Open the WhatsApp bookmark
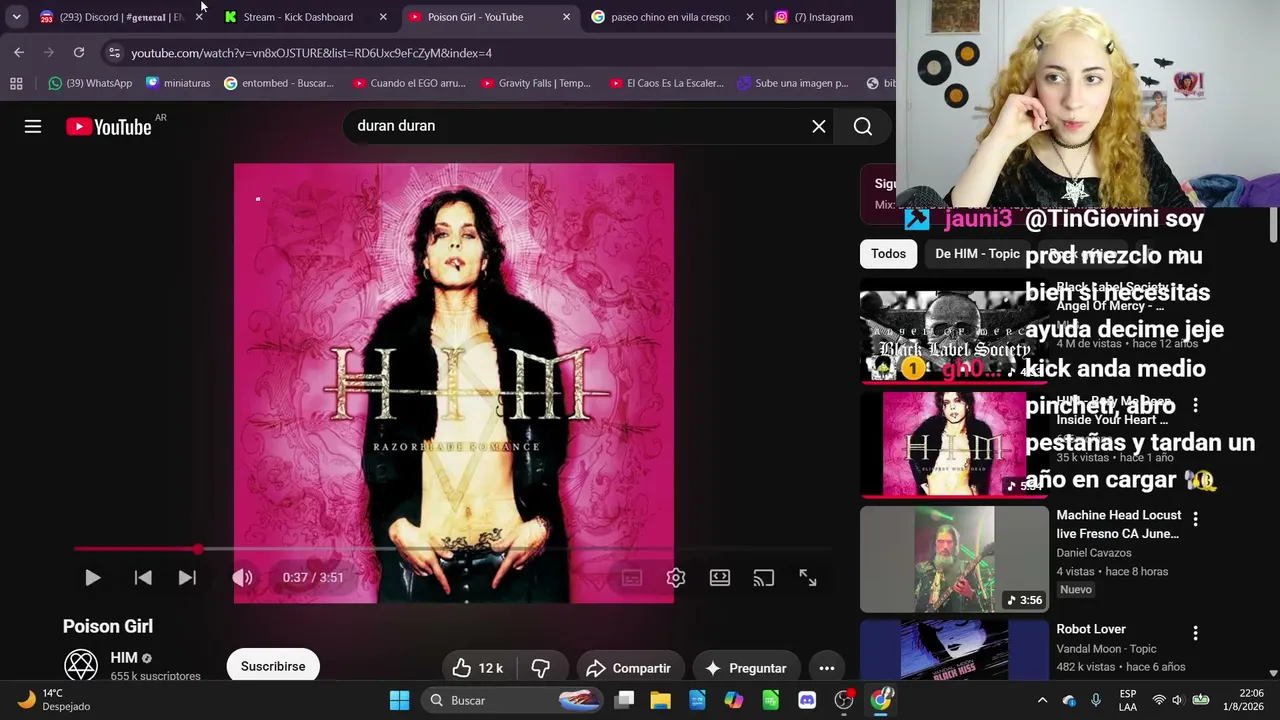1280x720 pixels. click(90, 83)
